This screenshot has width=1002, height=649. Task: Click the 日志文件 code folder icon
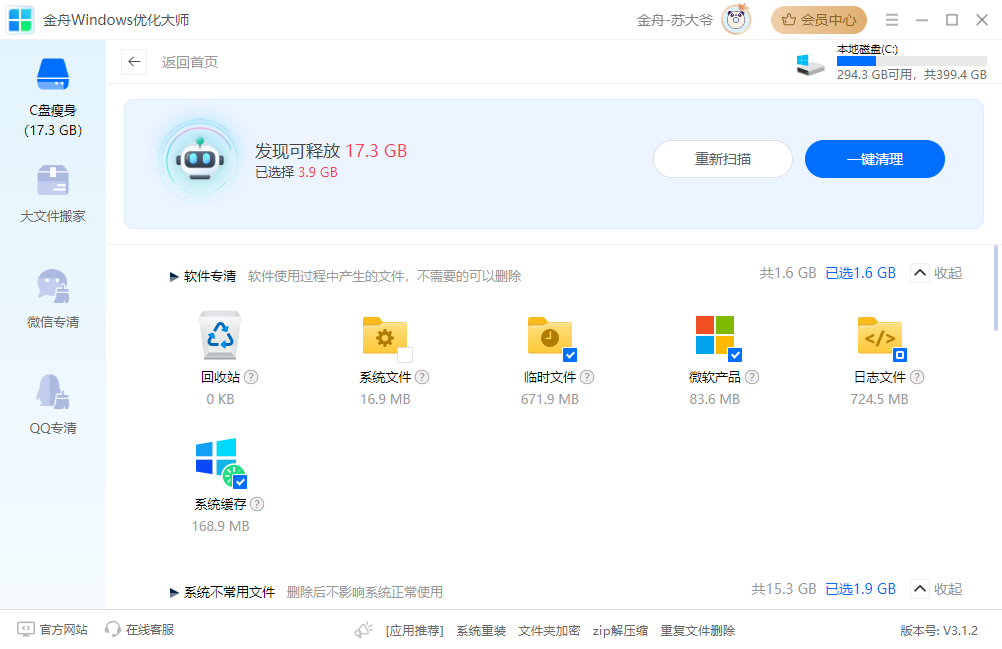tap(879, 335)
